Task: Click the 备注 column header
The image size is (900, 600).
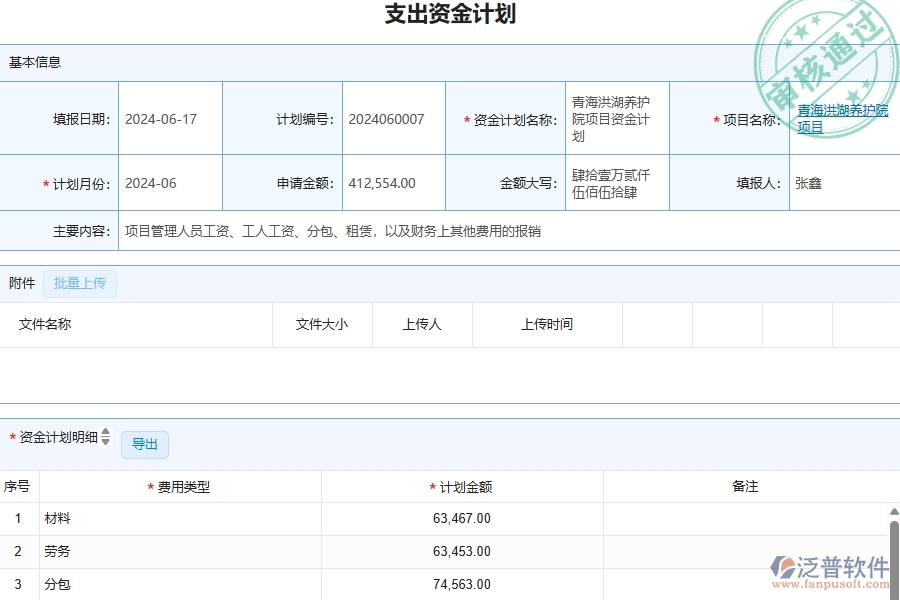Action: click(x=745, y=486)
